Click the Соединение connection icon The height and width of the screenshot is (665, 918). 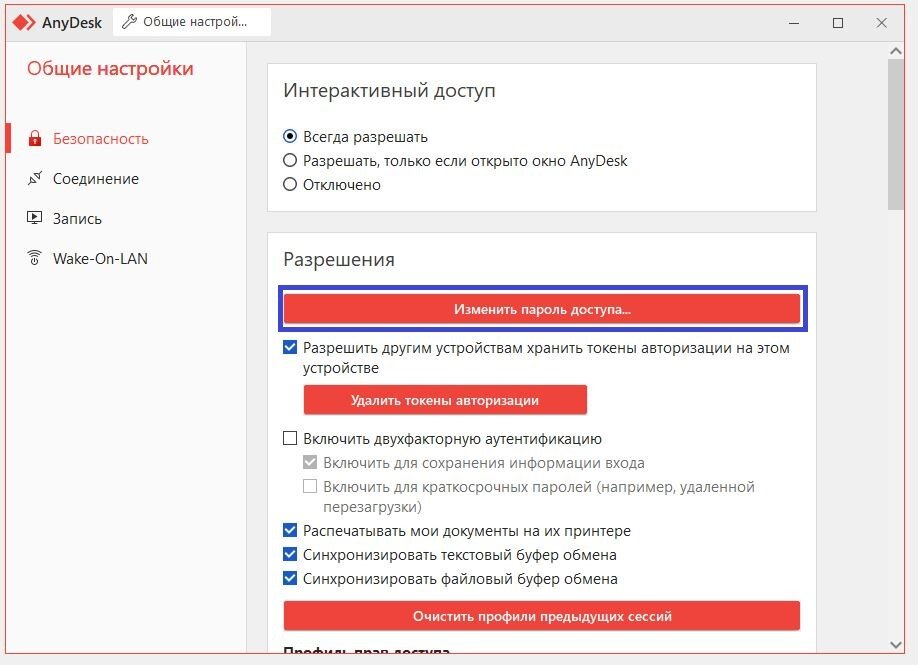pyautogui.click(x=35, y=179)
